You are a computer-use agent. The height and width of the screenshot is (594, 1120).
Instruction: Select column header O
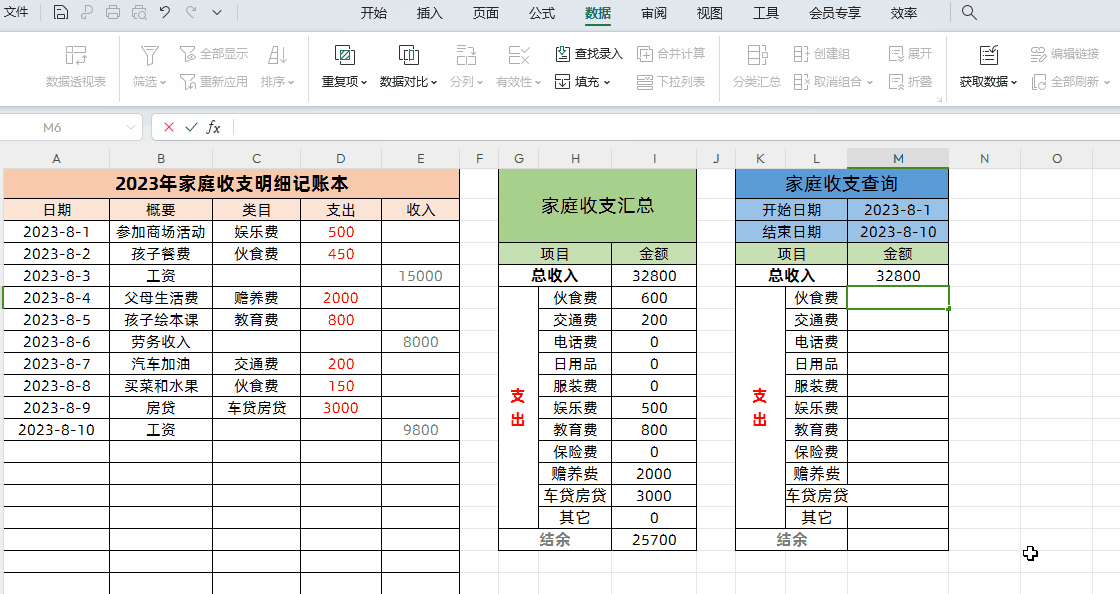pos(1056,158)
